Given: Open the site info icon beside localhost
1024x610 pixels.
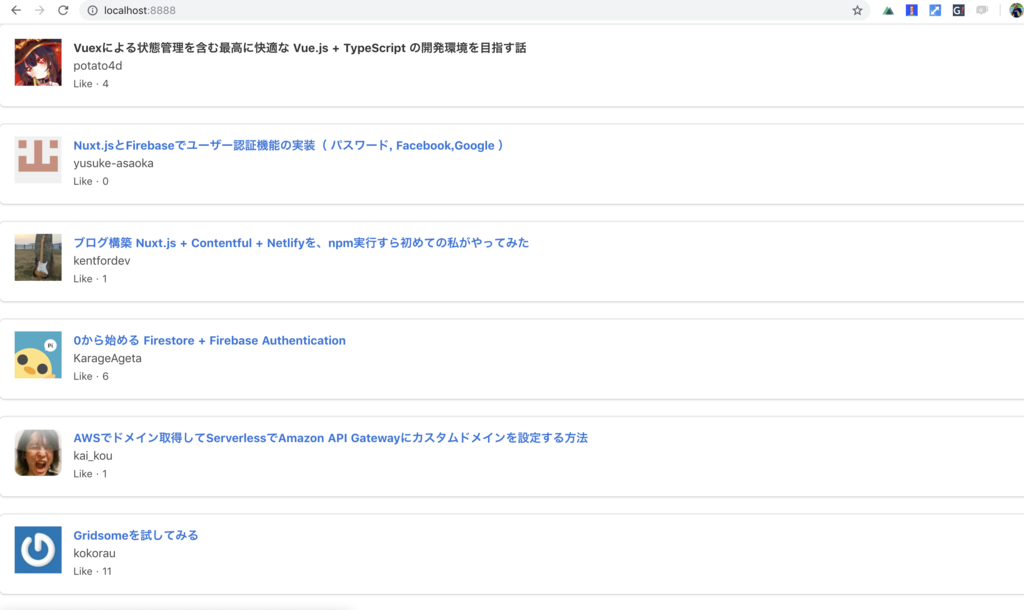Looking at the screenshot, I should [x=93, y=10].
